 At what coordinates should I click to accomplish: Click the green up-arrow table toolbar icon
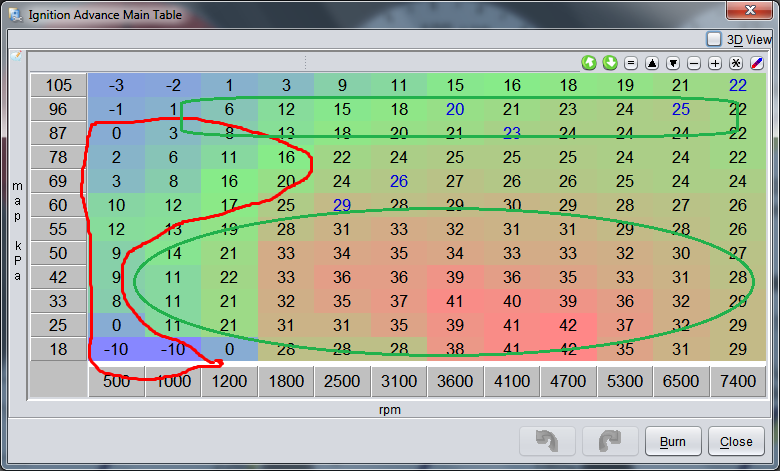coord(589,63)
